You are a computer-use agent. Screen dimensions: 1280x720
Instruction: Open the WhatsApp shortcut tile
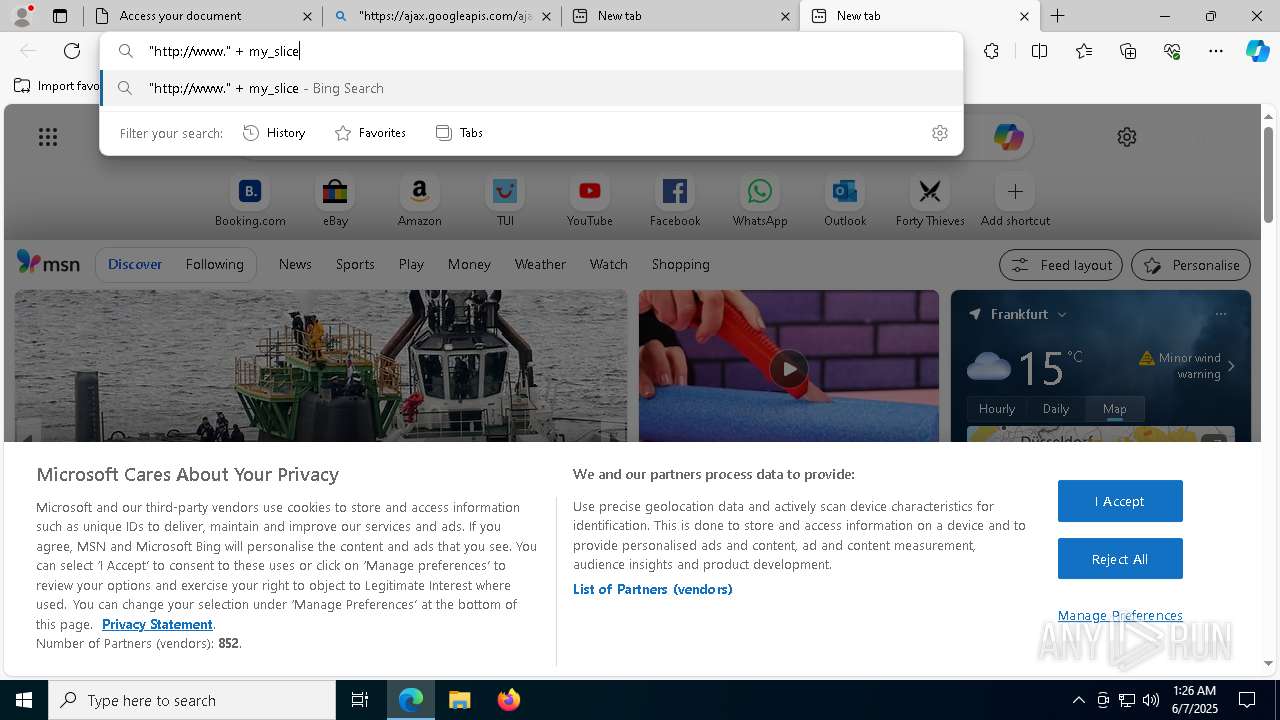point(760,200)
